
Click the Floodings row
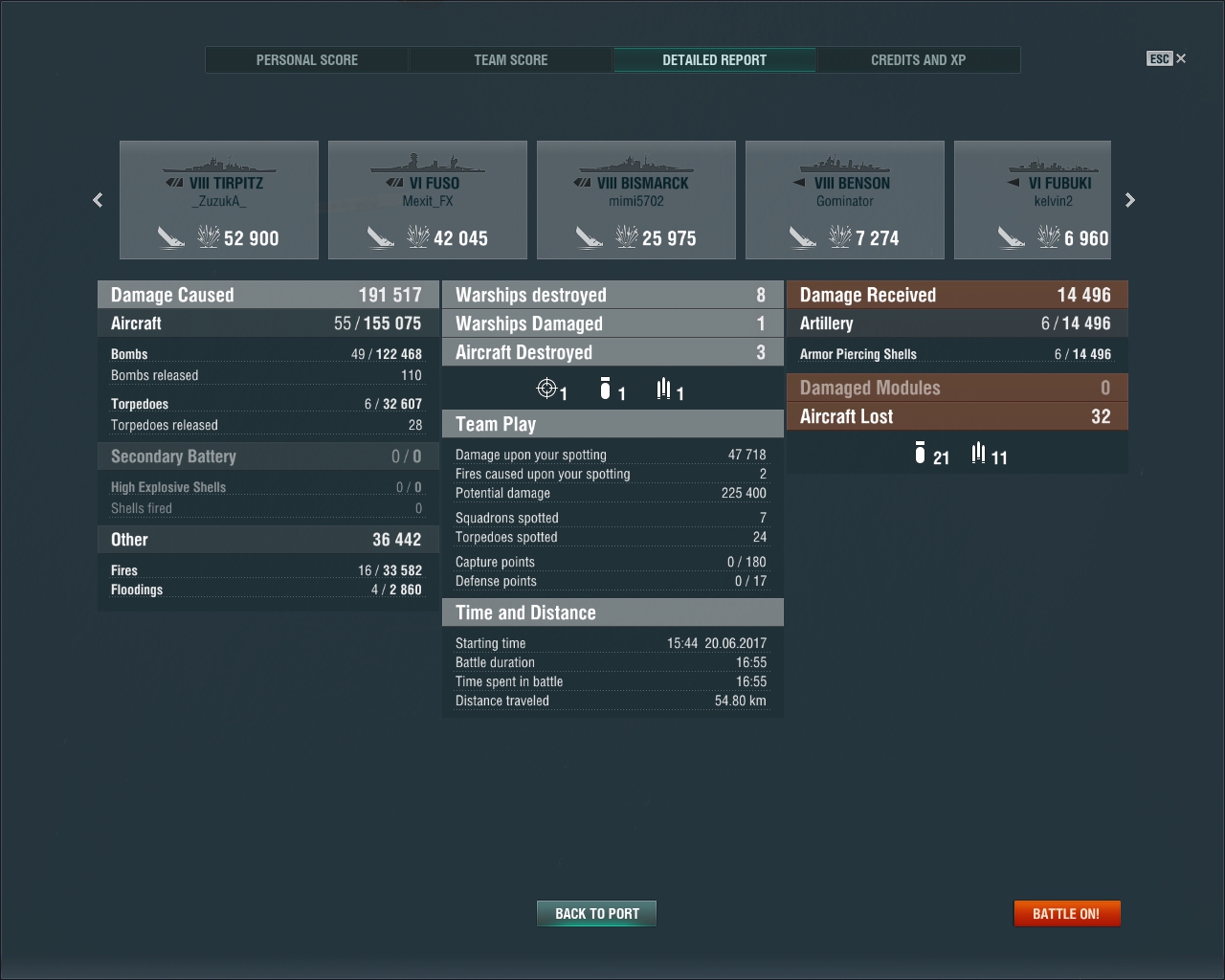266,590
